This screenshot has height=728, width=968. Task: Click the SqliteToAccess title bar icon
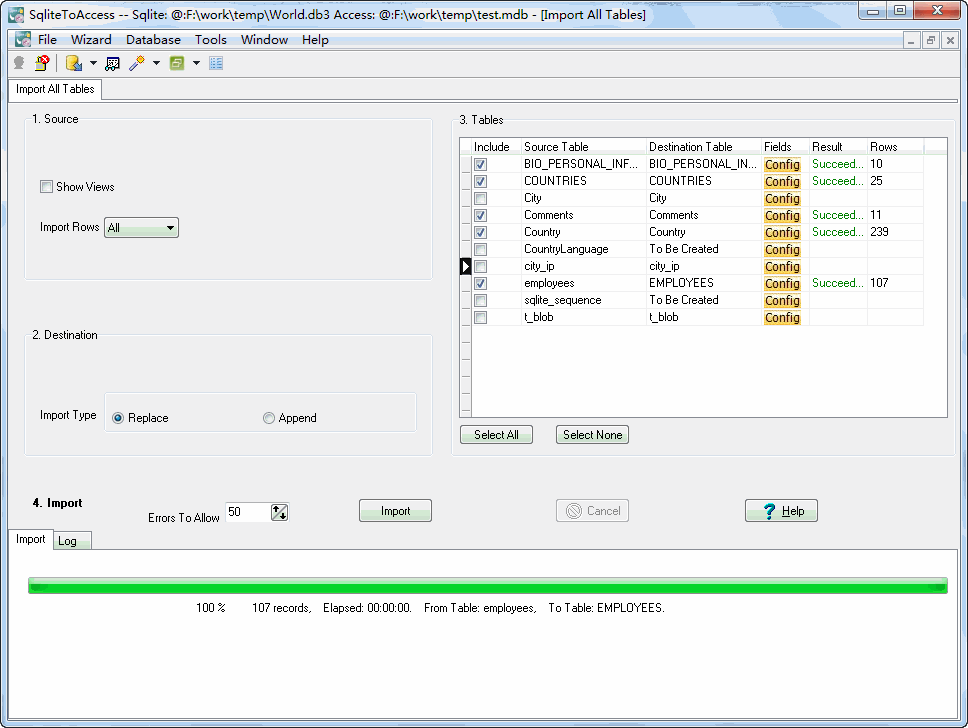16,14
